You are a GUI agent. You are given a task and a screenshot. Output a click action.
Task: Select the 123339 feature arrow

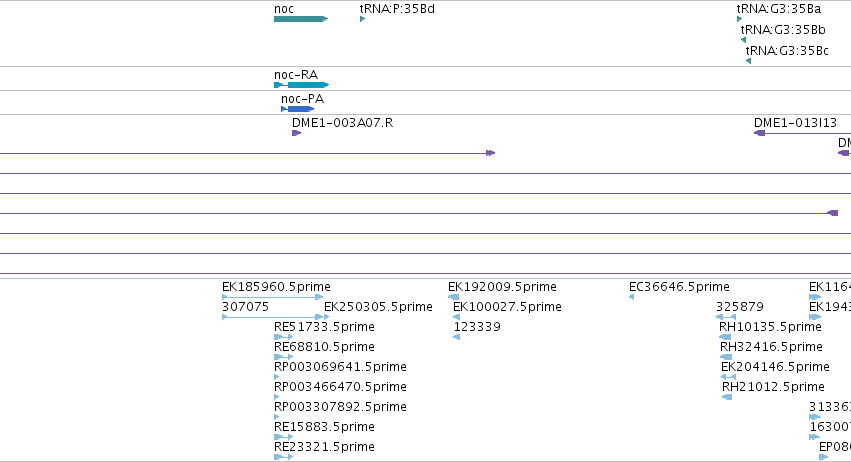[456, 337]
